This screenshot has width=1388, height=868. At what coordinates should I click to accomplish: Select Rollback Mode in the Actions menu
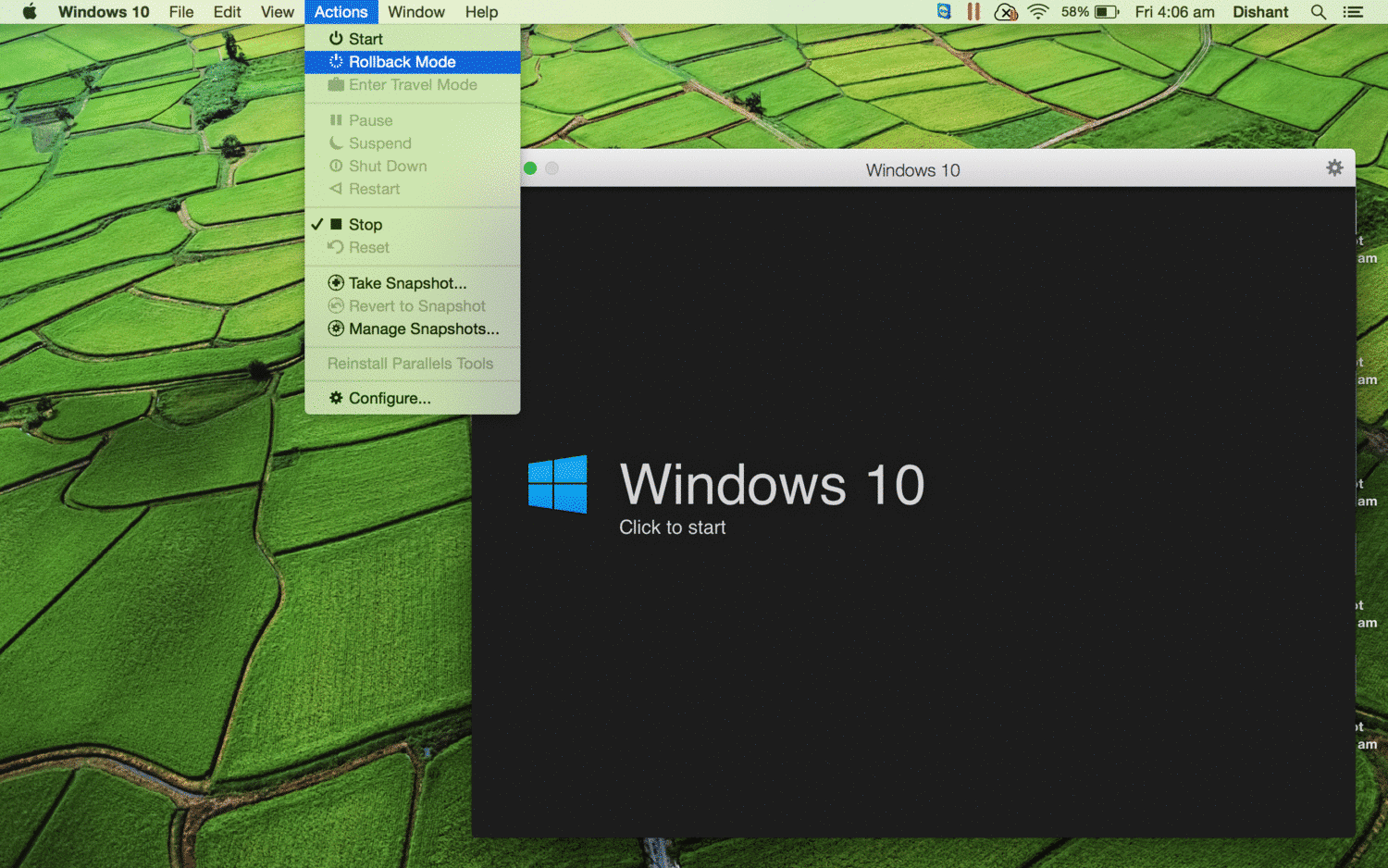point(413,62)
